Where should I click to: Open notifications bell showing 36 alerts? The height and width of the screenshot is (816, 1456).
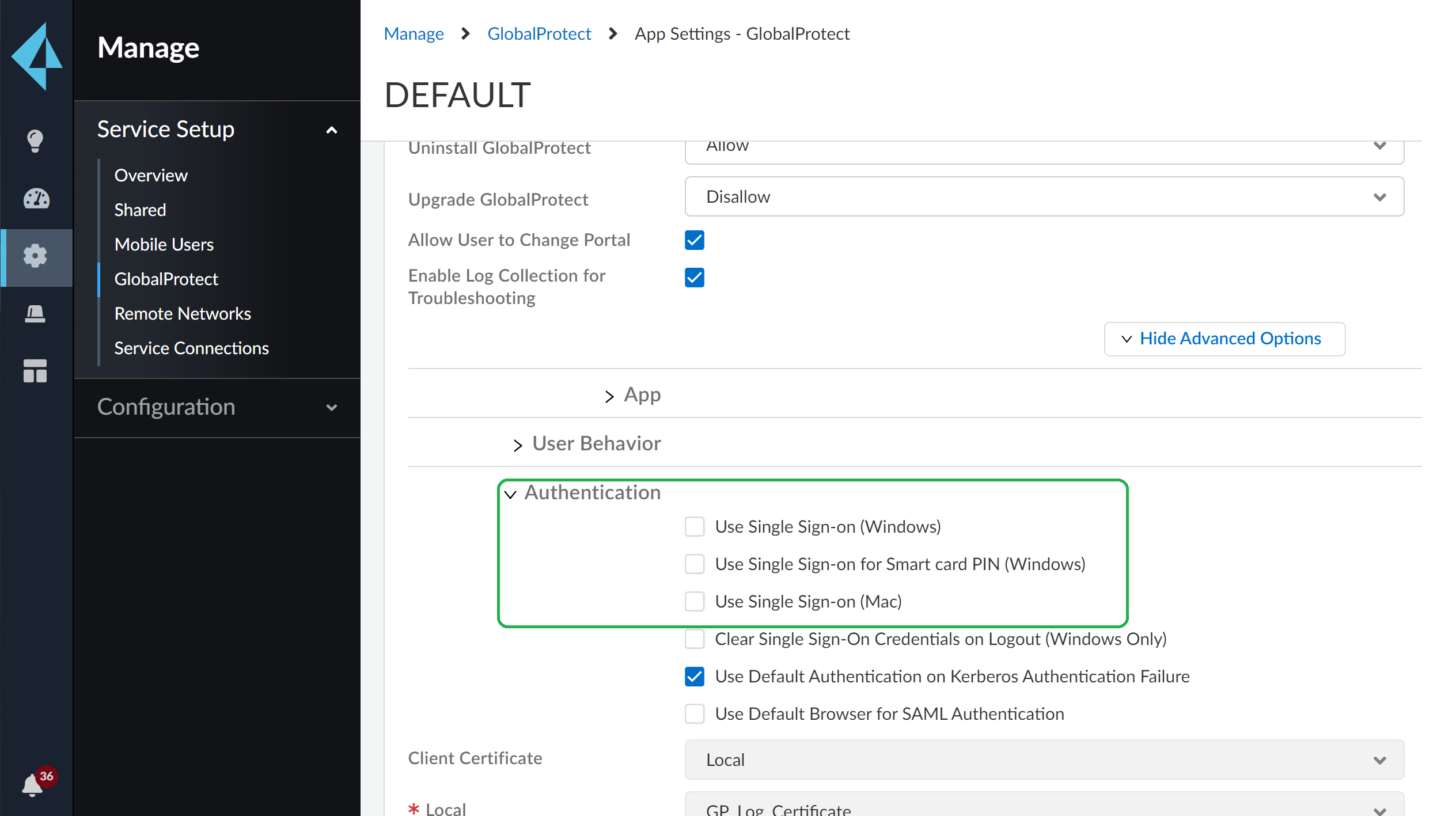(x=34, y=785)
